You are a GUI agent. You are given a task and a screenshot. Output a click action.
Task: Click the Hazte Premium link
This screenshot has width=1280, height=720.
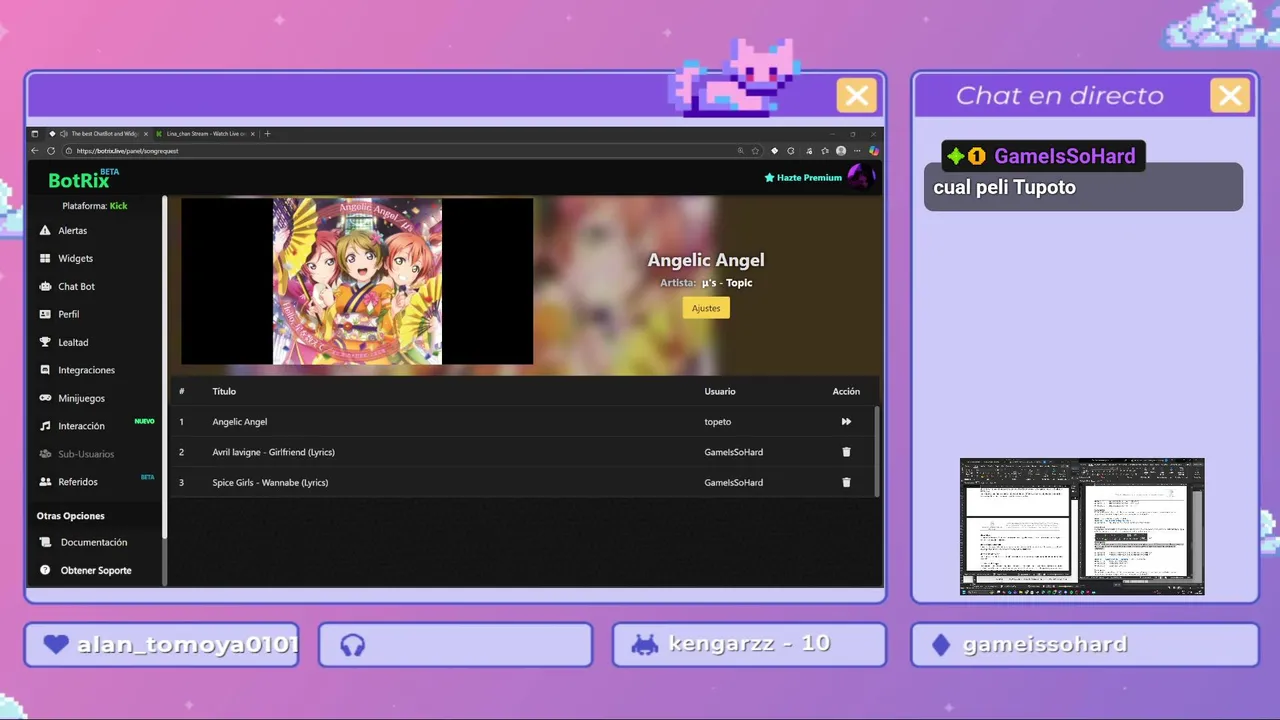[x=803, y=178]
